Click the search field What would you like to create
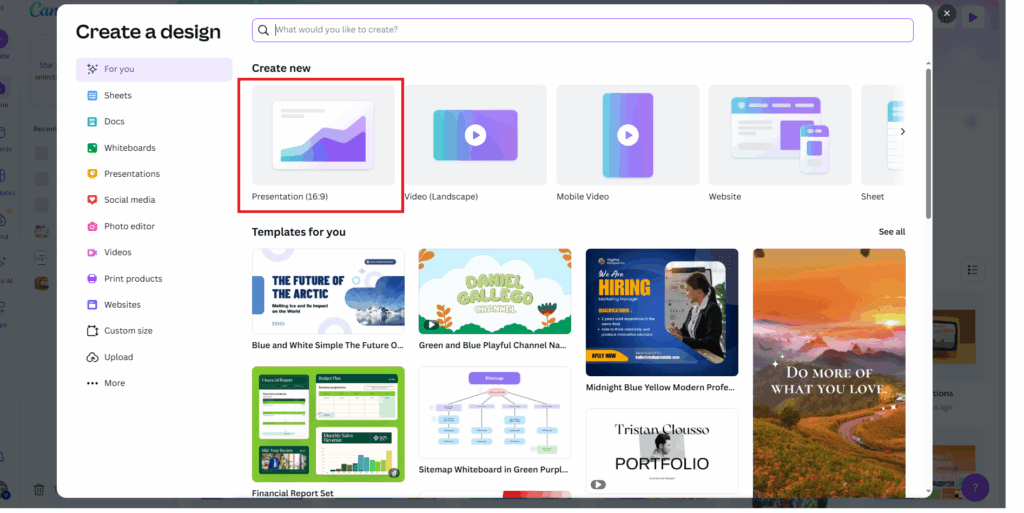 [x=583, y=30]
